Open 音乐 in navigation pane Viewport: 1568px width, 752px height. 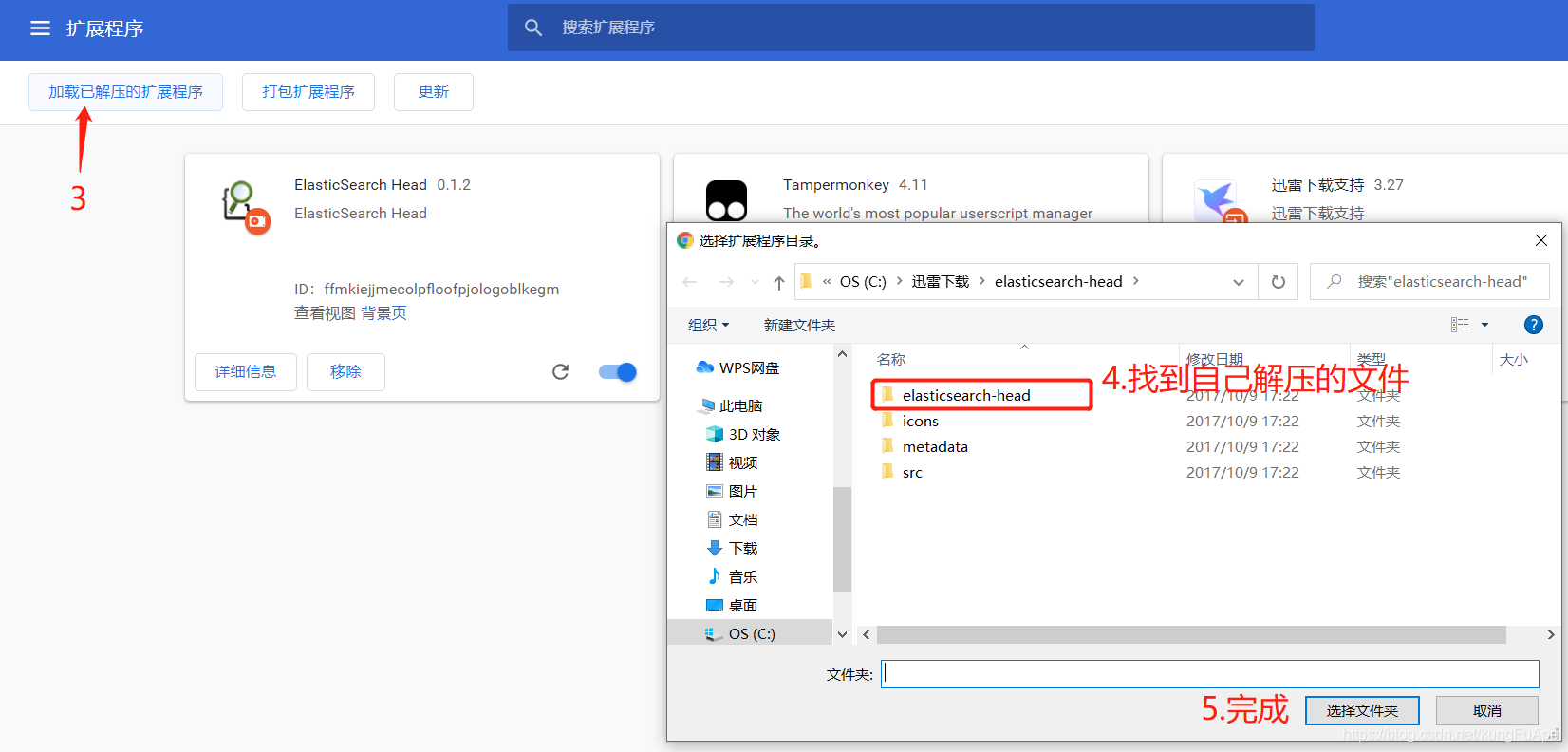732,577
